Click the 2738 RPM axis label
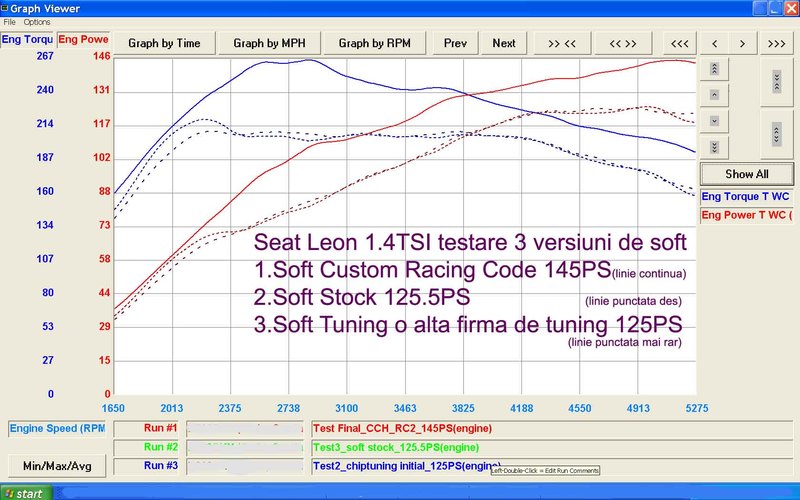 (288, 409)
